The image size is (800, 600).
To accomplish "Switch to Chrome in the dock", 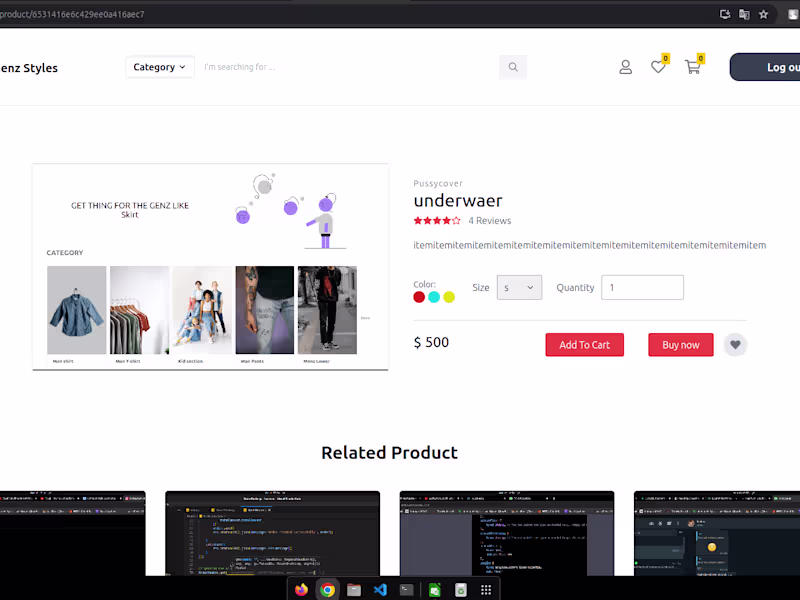I will pos(328,590).
